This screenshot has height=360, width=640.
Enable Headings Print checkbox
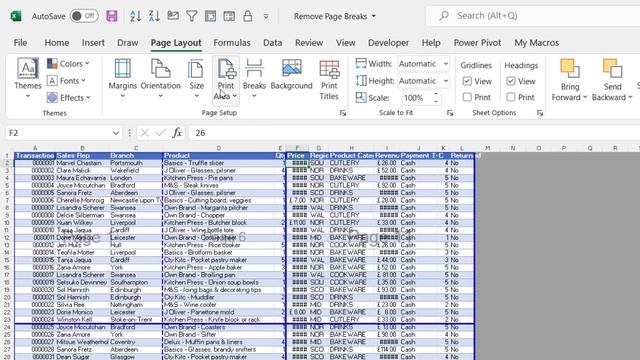pyautogui.click(x=511, y=97)
